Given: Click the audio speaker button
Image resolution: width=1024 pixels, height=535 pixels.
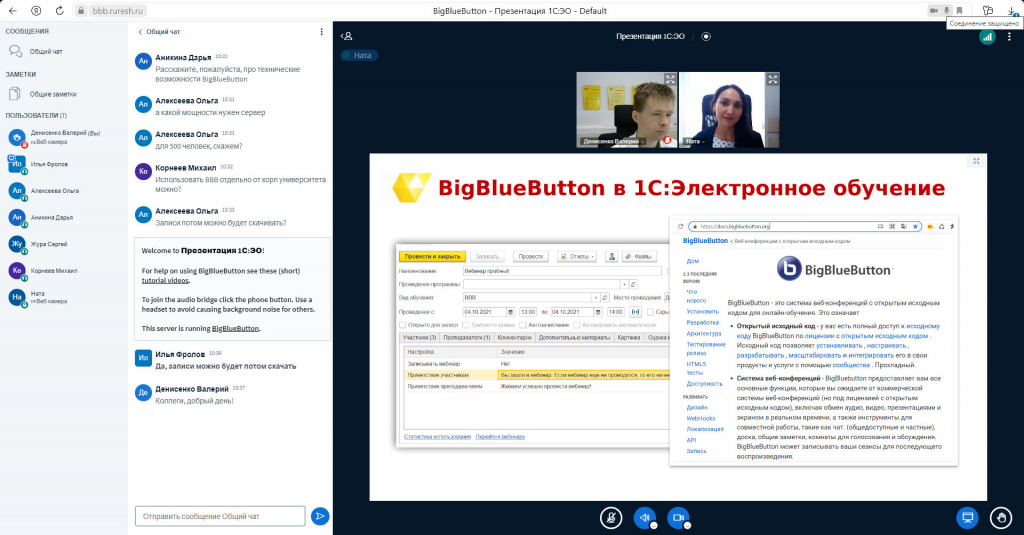Looking at the screenshot, I should click(644, 517).
